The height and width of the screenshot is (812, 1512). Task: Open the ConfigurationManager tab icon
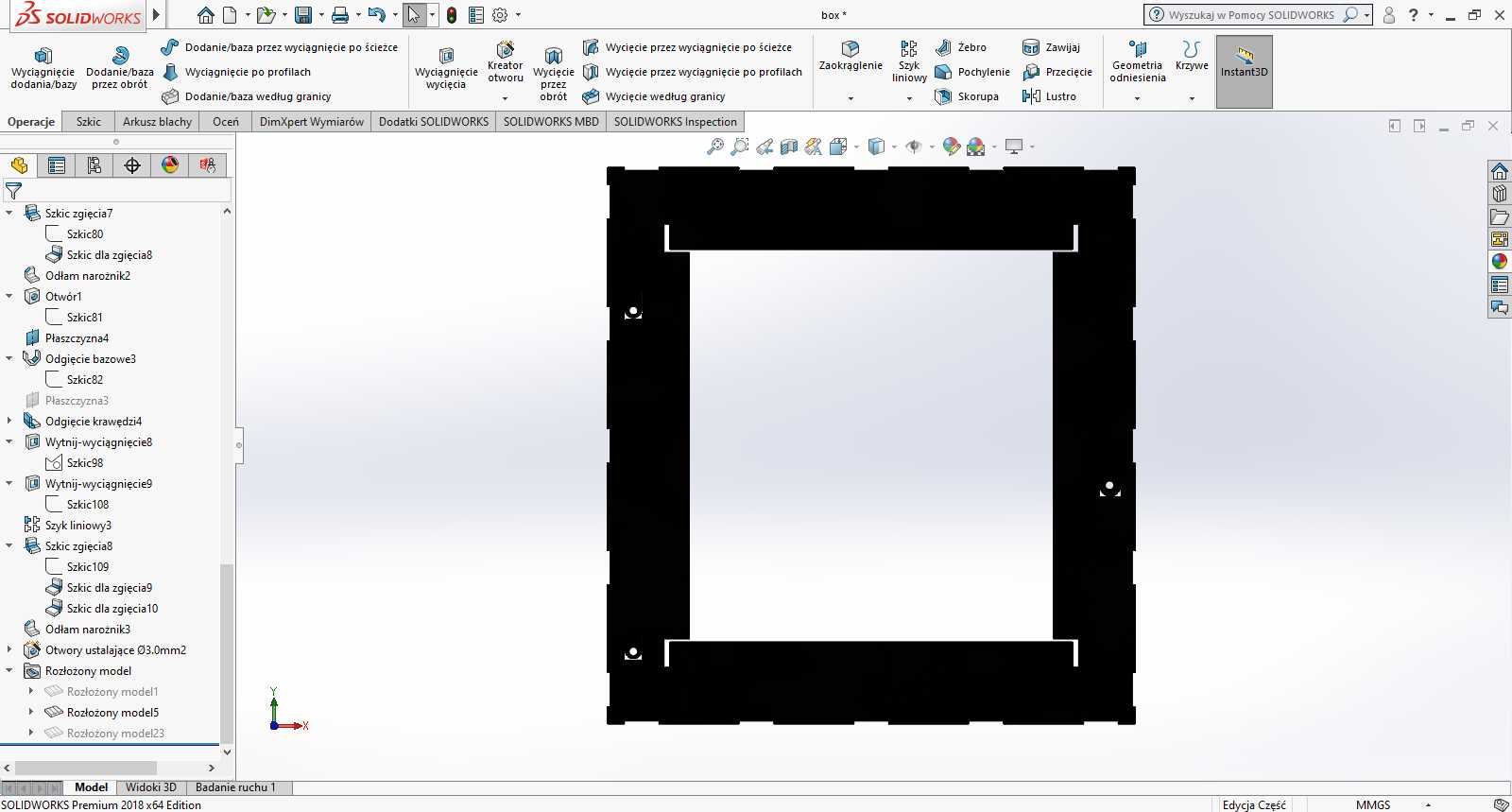[x=94, y=165]
